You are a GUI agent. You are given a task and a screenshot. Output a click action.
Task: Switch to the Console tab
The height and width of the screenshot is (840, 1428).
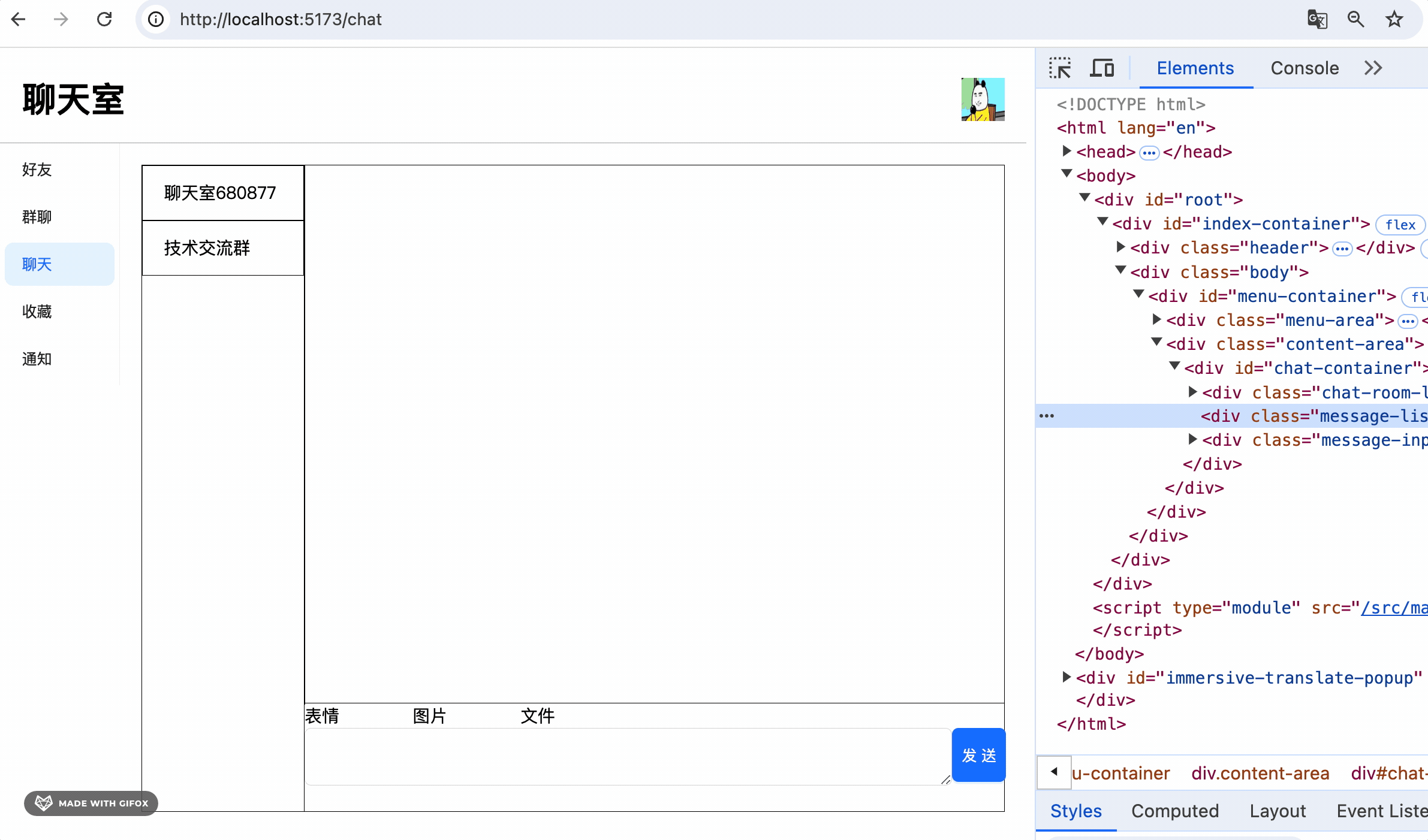click(1305, 68)
